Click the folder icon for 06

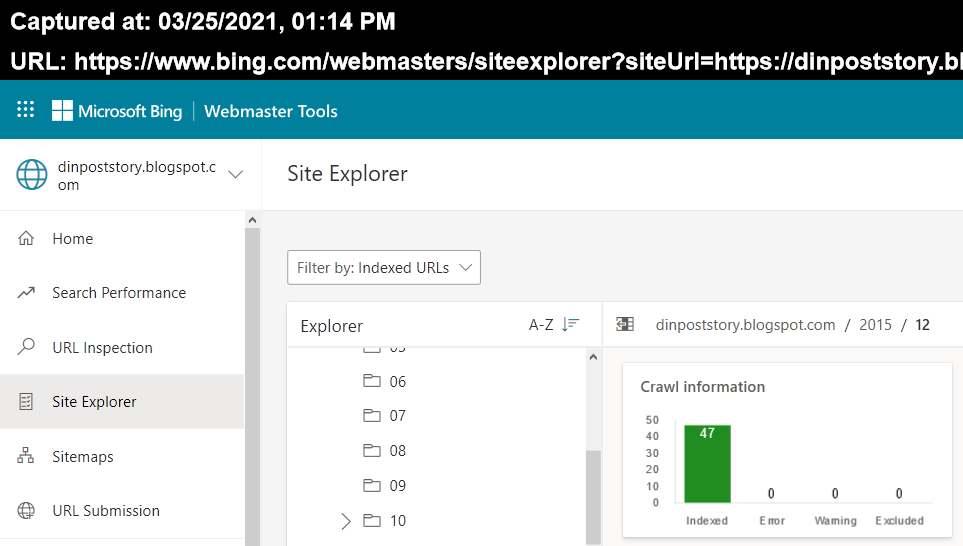coord(372,381)
